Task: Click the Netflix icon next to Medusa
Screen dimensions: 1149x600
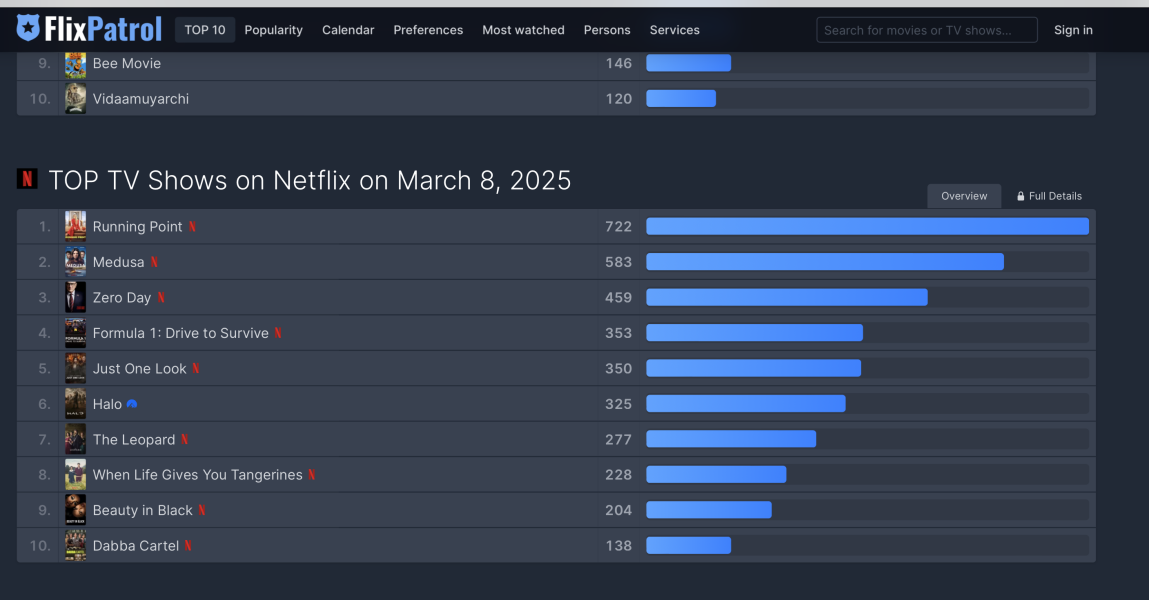Action: tap(154, 262)
